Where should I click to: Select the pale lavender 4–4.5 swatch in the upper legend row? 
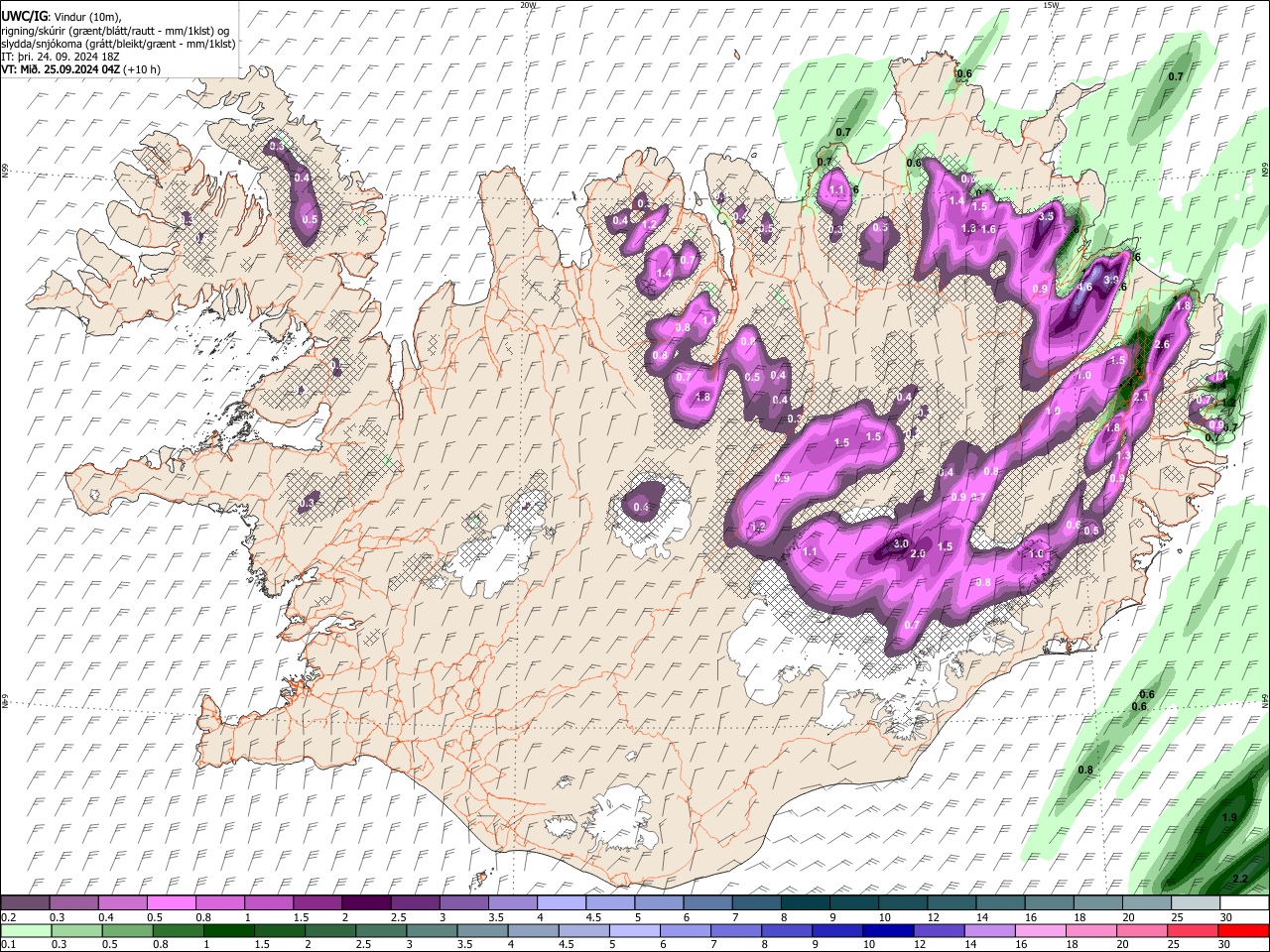[561, 903]
